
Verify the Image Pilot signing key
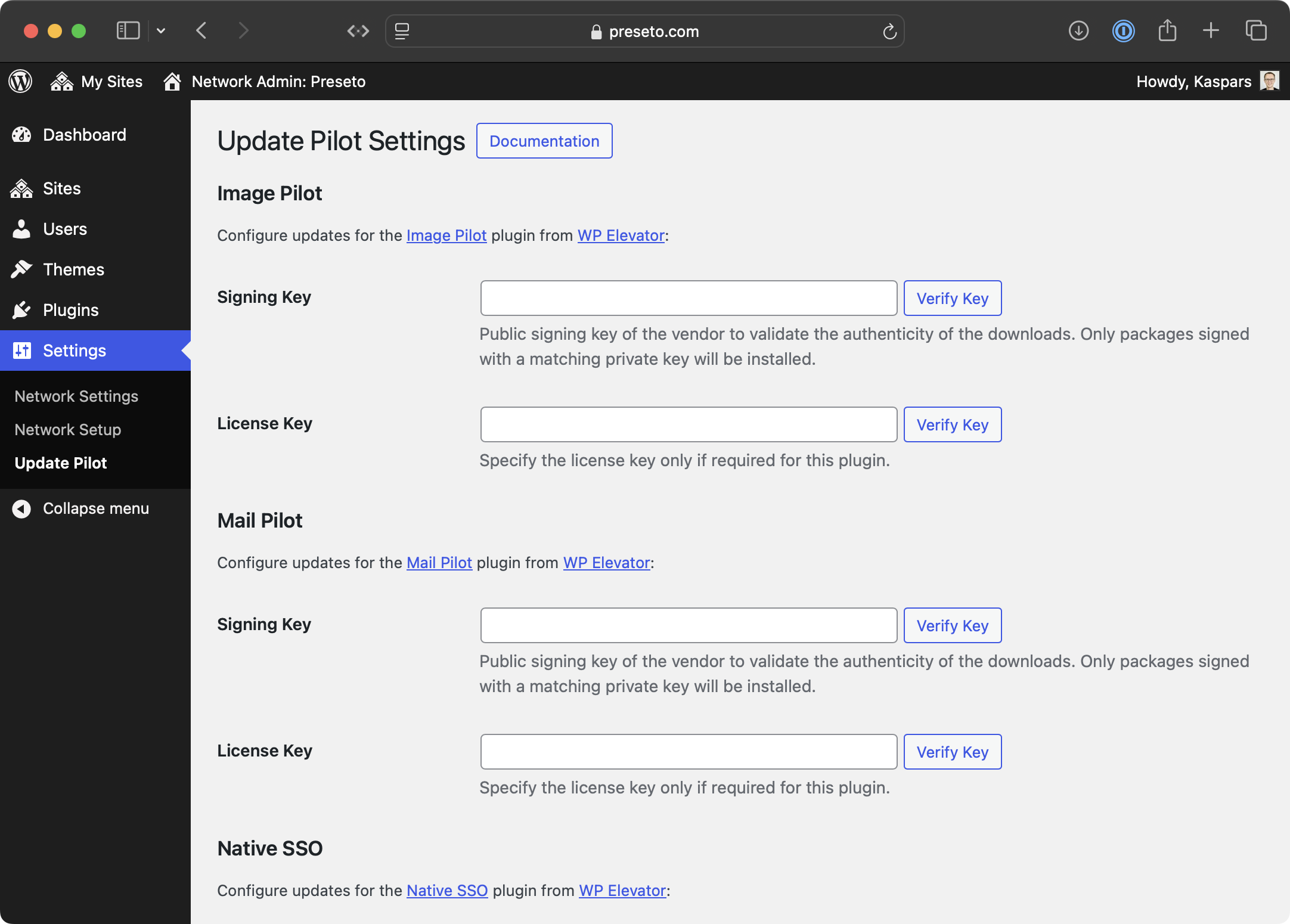(952, 298)
